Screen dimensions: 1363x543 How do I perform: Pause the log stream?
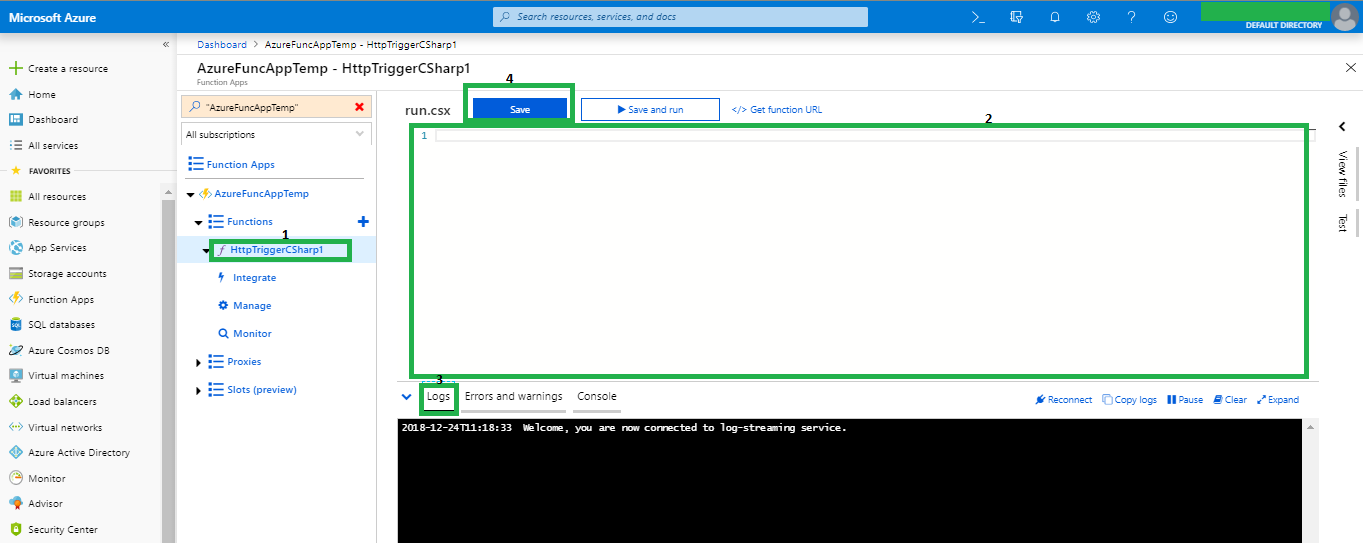[1185, 400]
